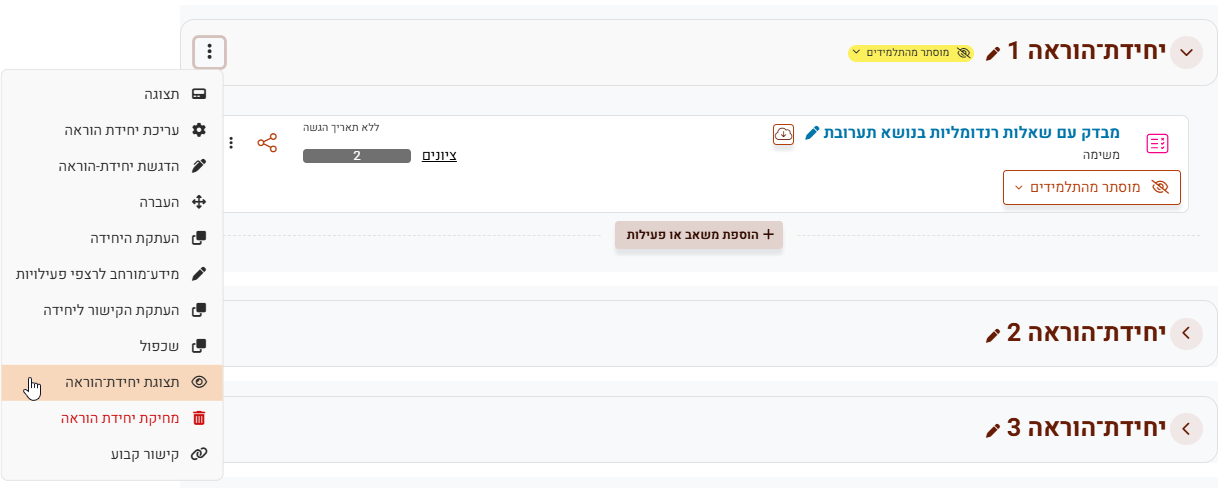The height and width of the screenshot is (488, 1226).
Task: Open the activity's three-dot actions menu
Action: 231,143
